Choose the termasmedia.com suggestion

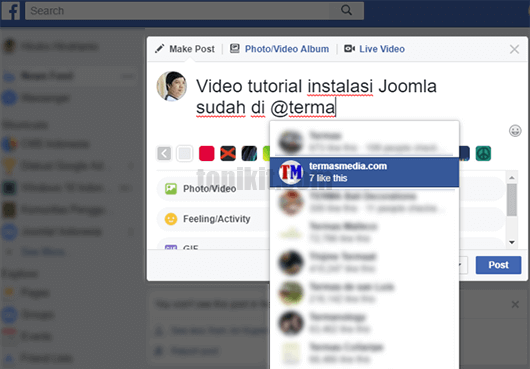pyautogui.click(x=364, y=172)
